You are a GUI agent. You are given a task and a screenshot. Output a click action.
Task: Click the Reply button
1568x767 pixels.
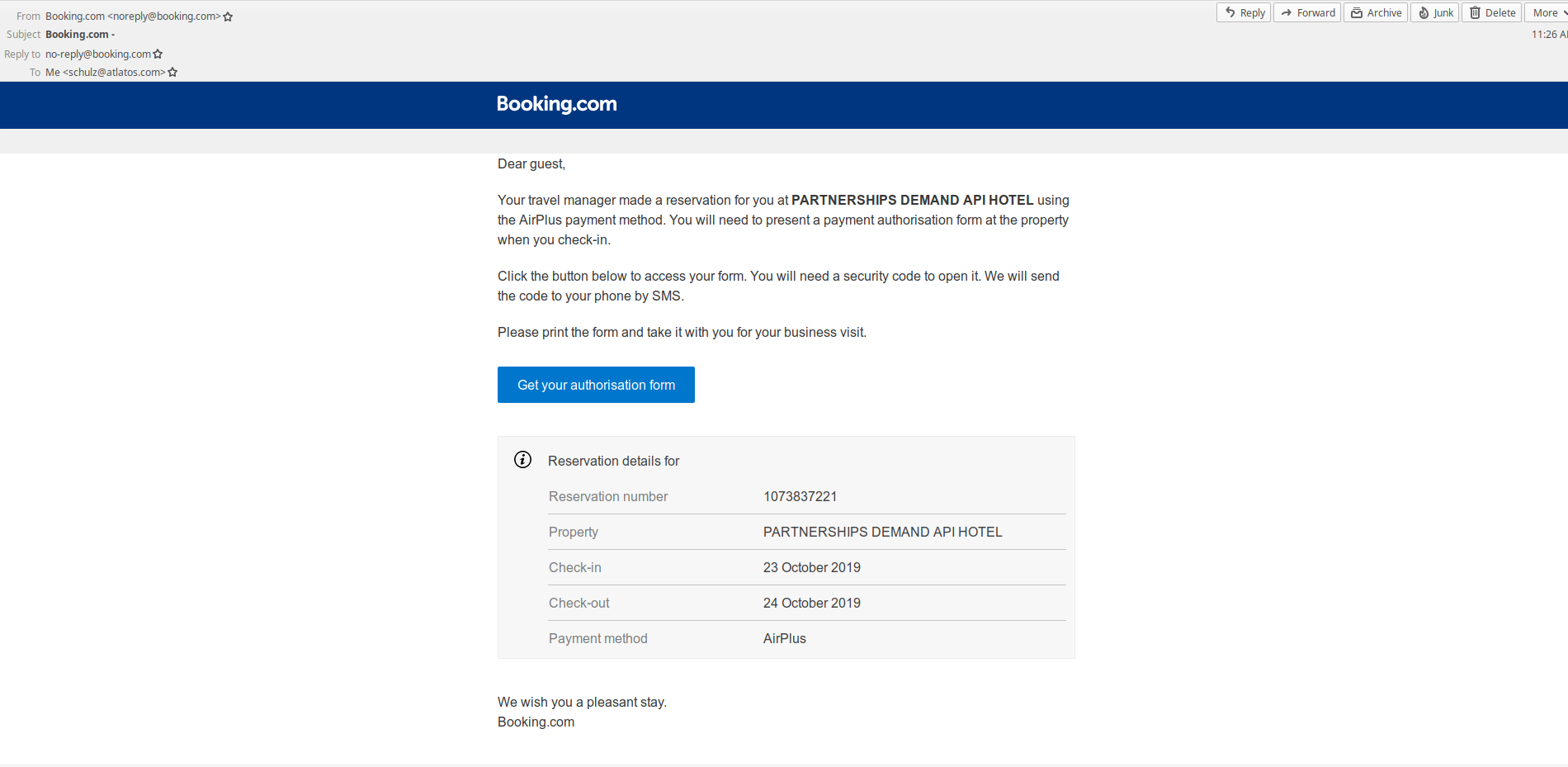1244,12
